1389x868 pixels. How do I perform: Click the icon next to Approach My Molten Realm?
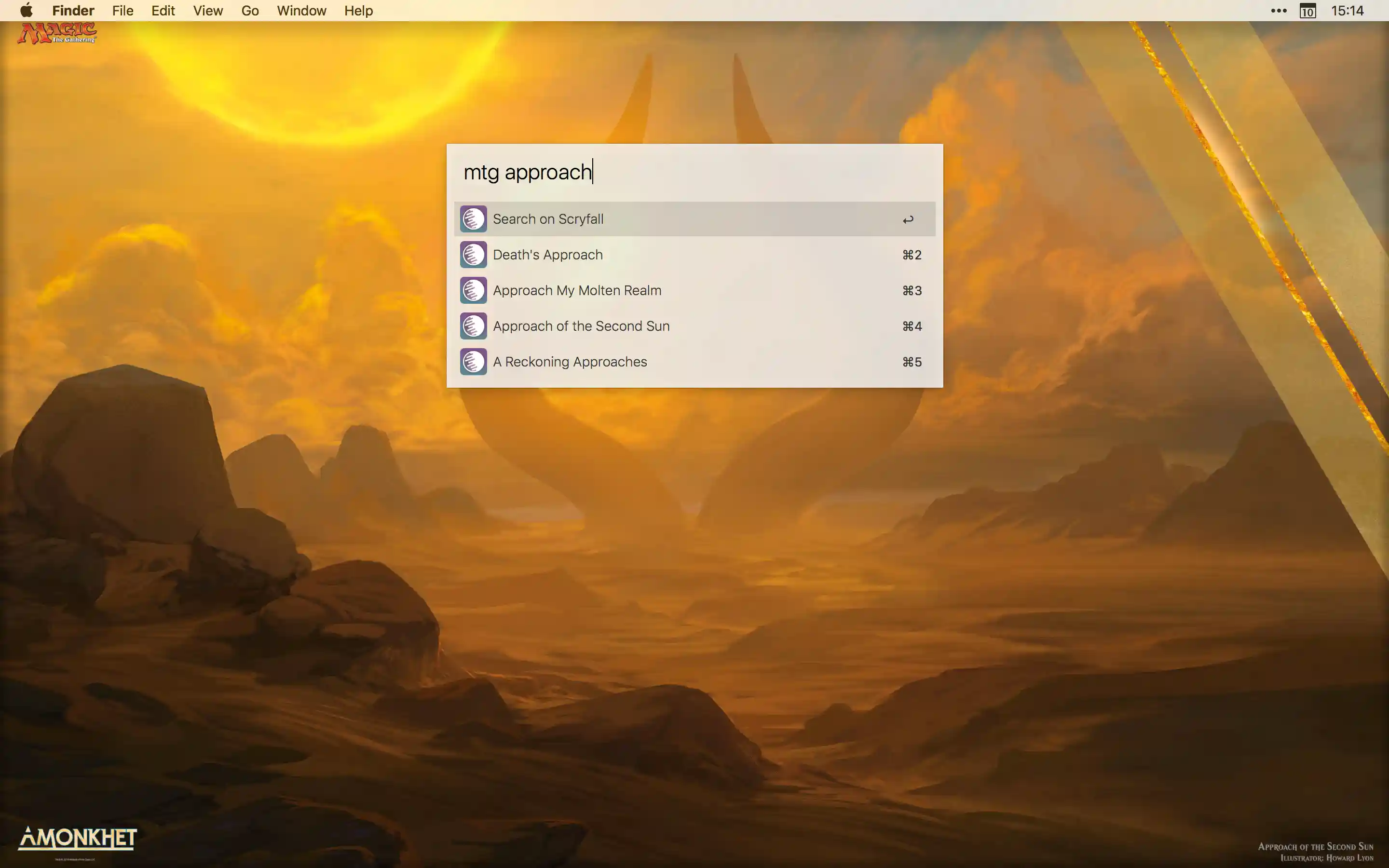pos(473,290)
